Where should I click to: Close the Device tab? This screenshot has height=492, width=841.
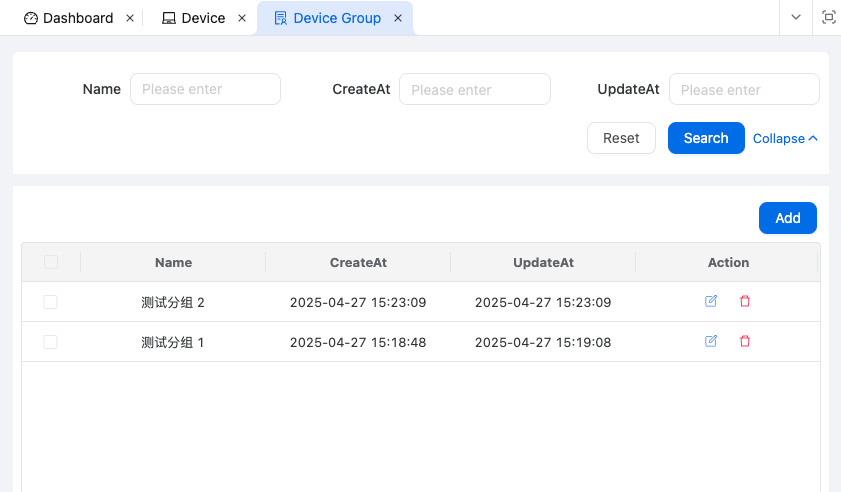click(242, 18)
